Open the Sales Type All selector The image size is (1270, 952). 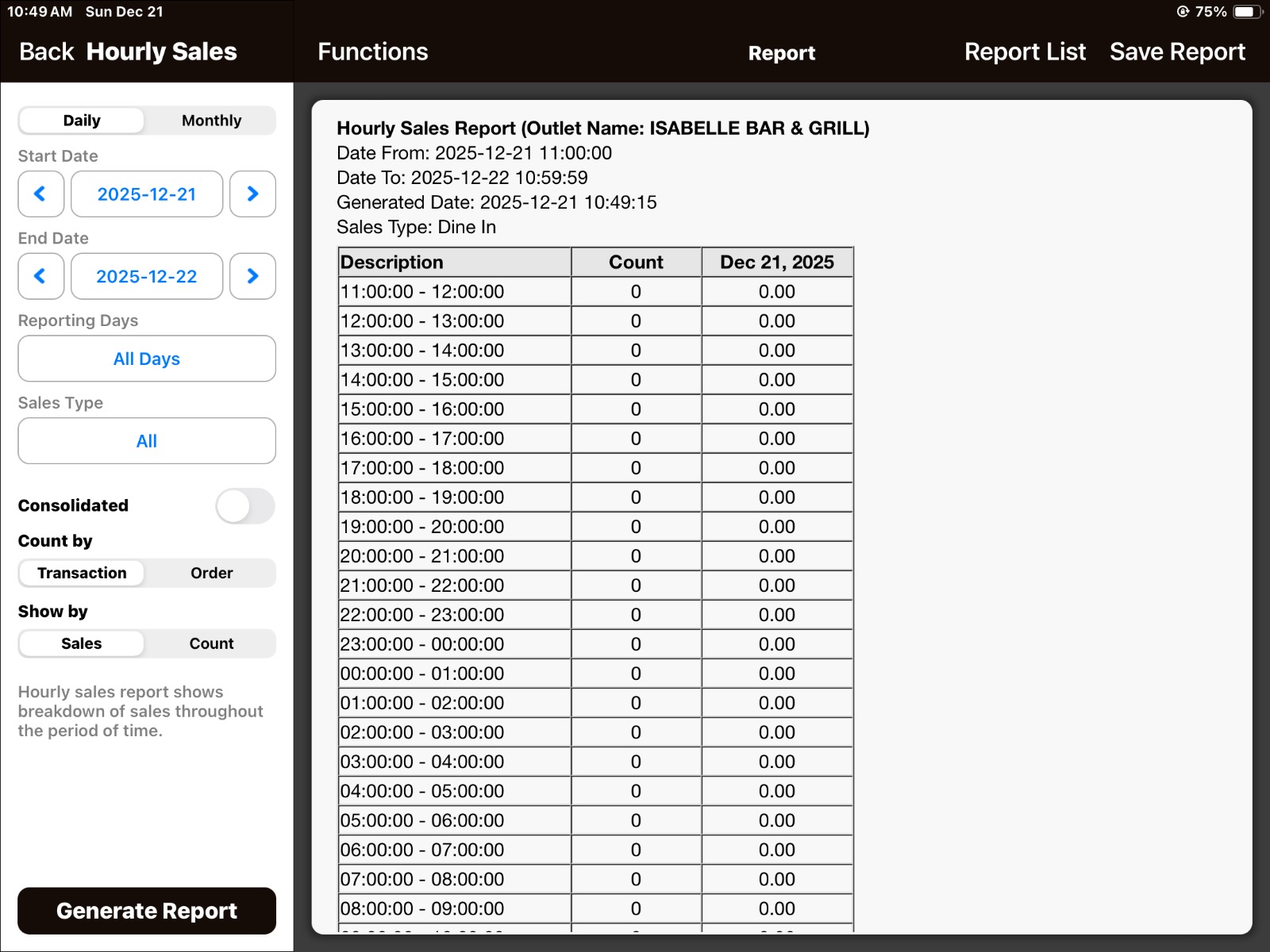point(147,441)
